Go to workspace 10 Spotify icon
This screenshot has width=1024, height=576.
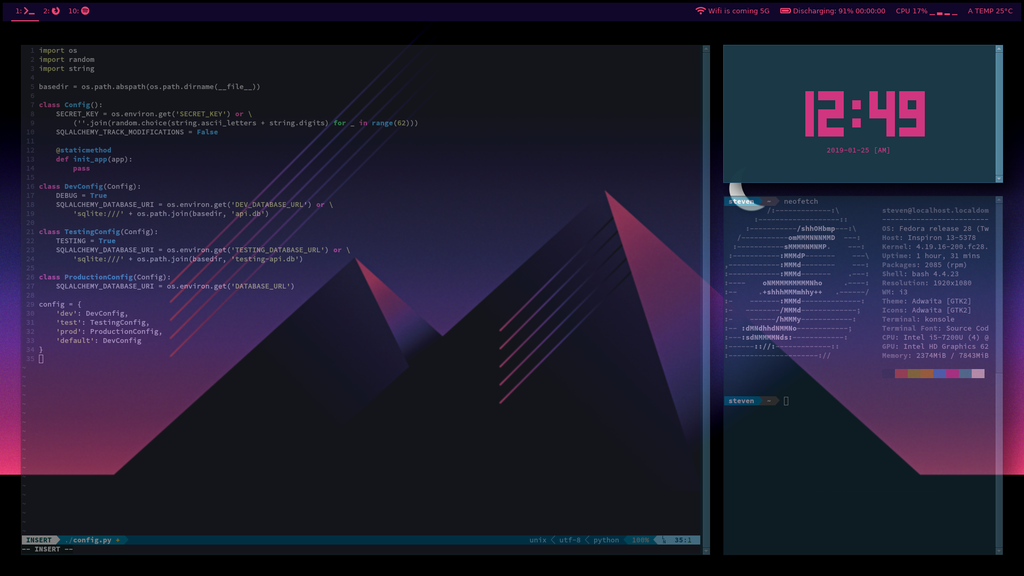pyautogui.click(x=85, y=11)
